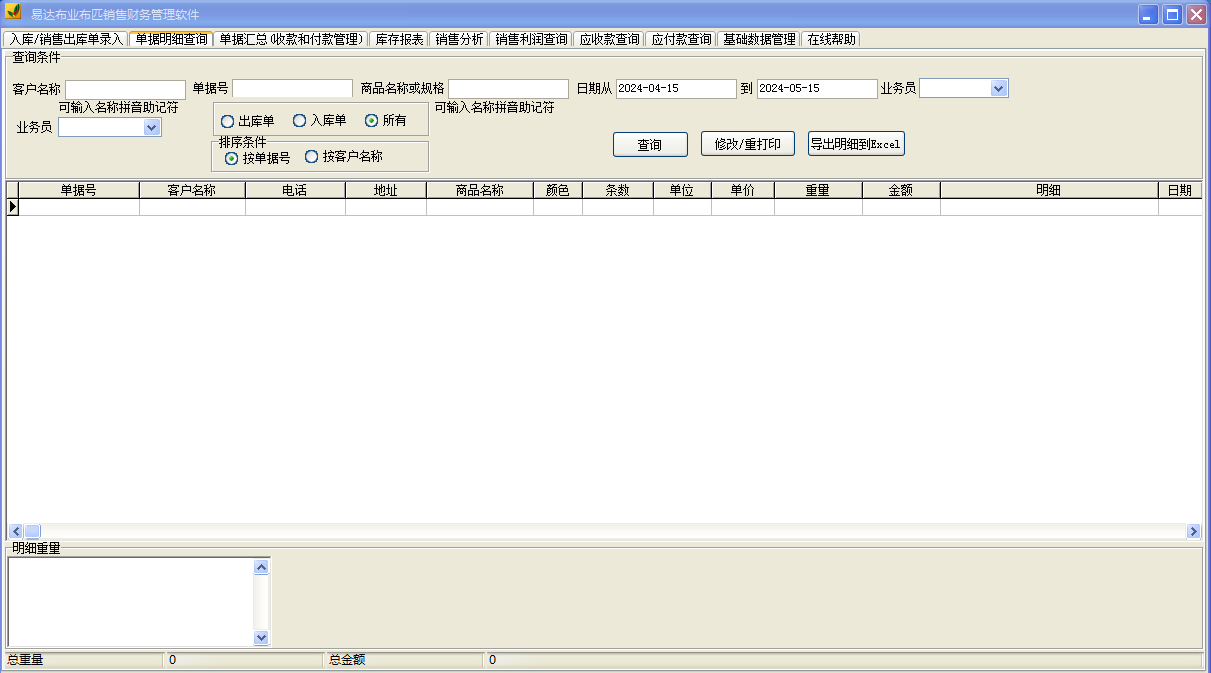This screenshot has height=673, width=1211.
Task: Click the 客户名称 column header
Action: (x=192, y=190)
